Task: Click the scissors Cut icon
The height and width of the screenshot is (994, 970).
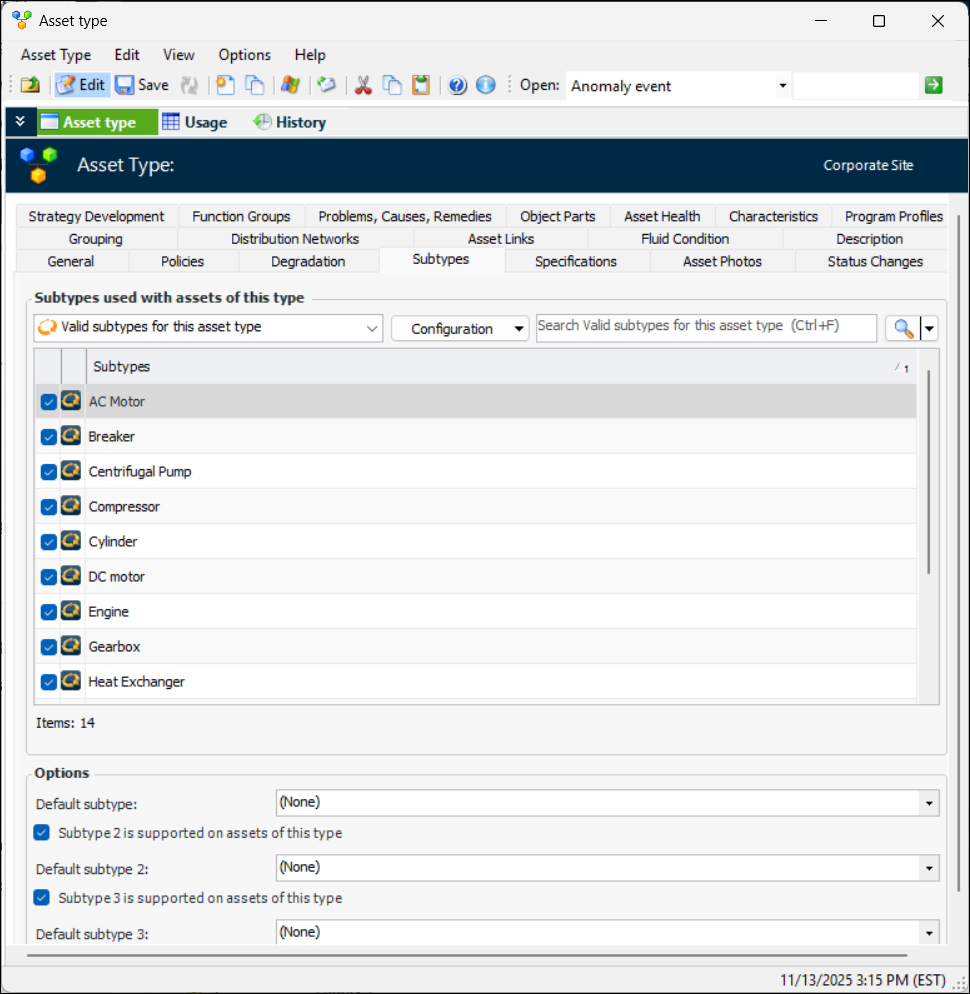Action: (363, 85)
